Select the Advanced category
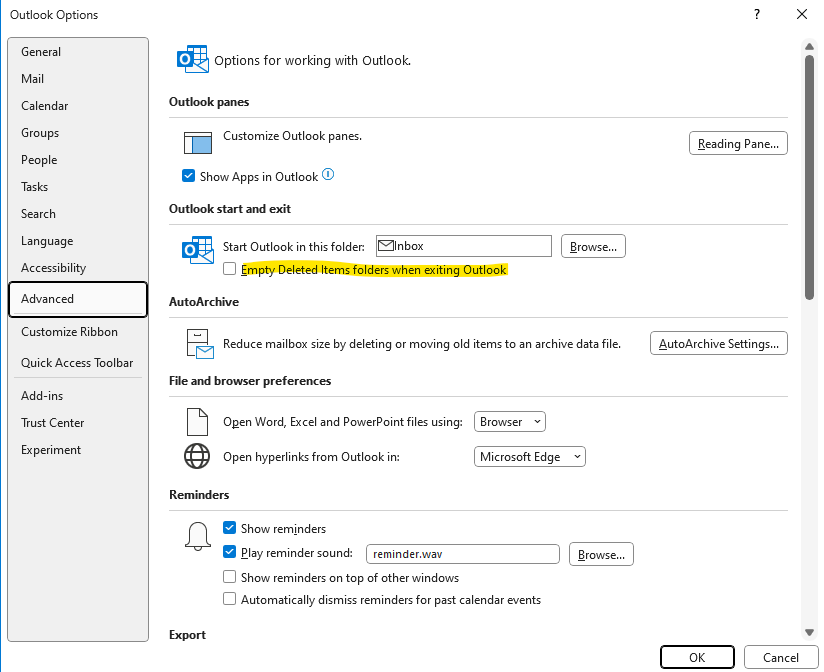This screenshot has width=824, height=672. tap(78, 299)
